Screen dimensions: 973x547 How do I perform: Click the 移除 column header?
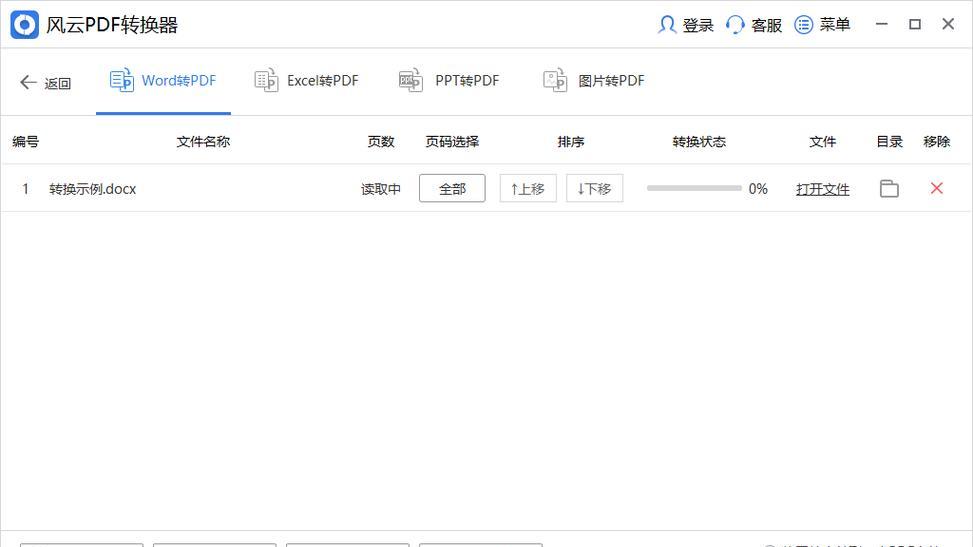pyautogui.click(x=937, y=142)
